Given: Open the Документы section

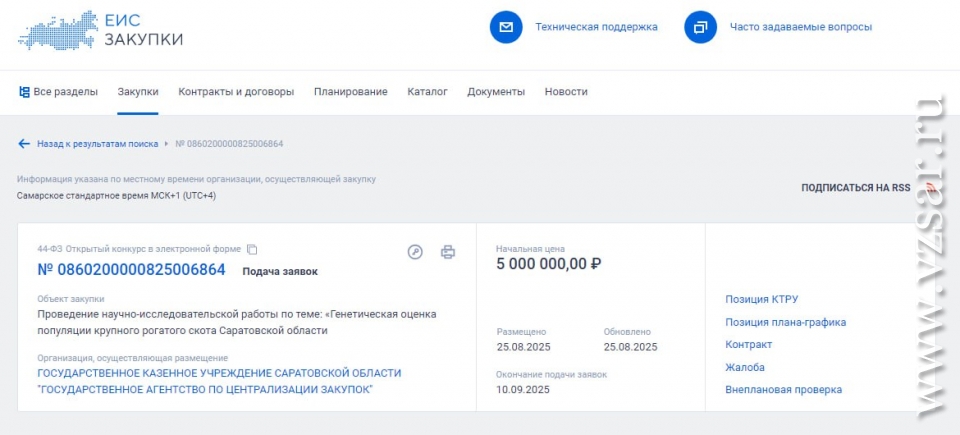Looking at the screenshot, I should 496,92.
